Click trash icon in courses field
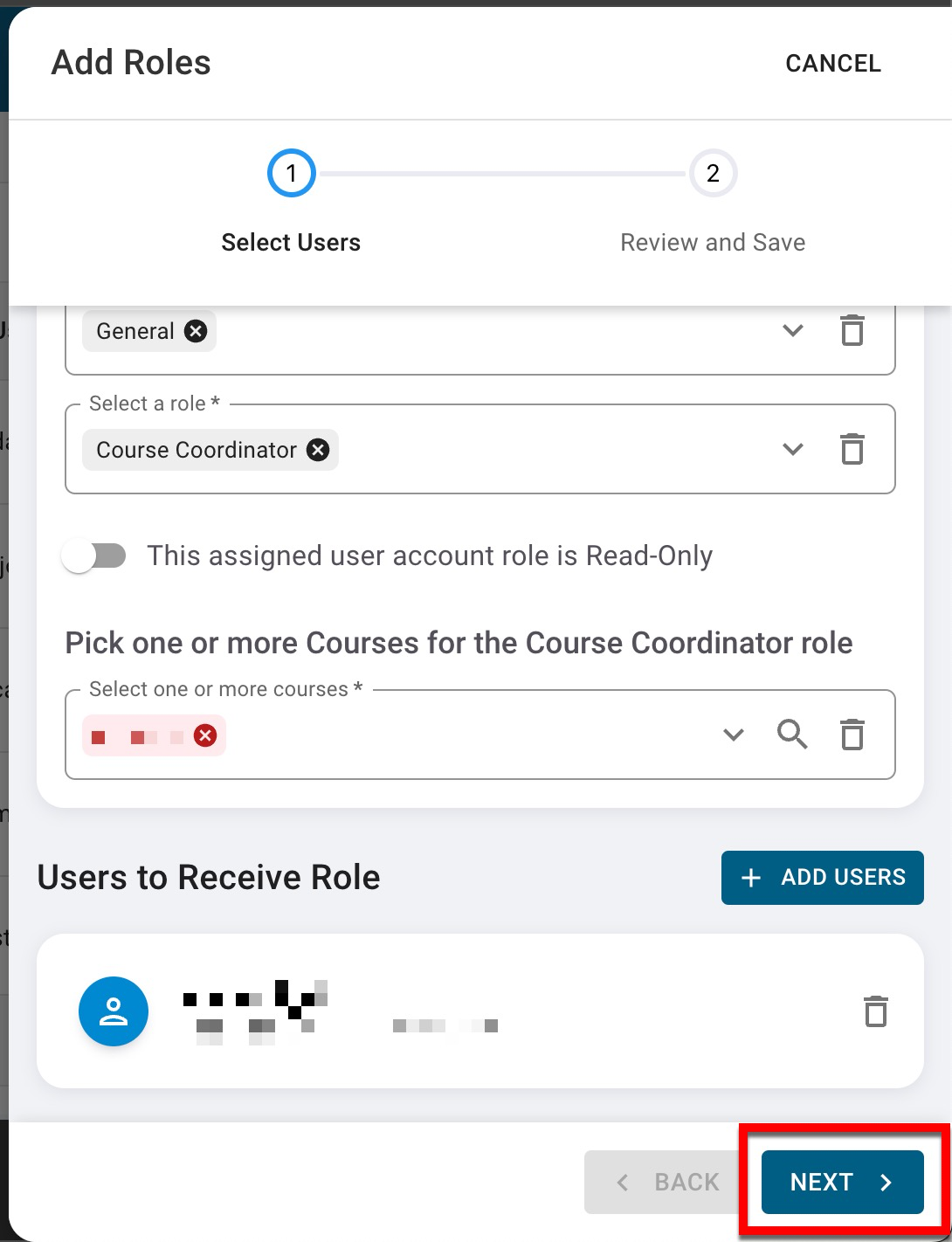Image resolution: width=952 pixels, height=1242 pixels. (852, 735)
